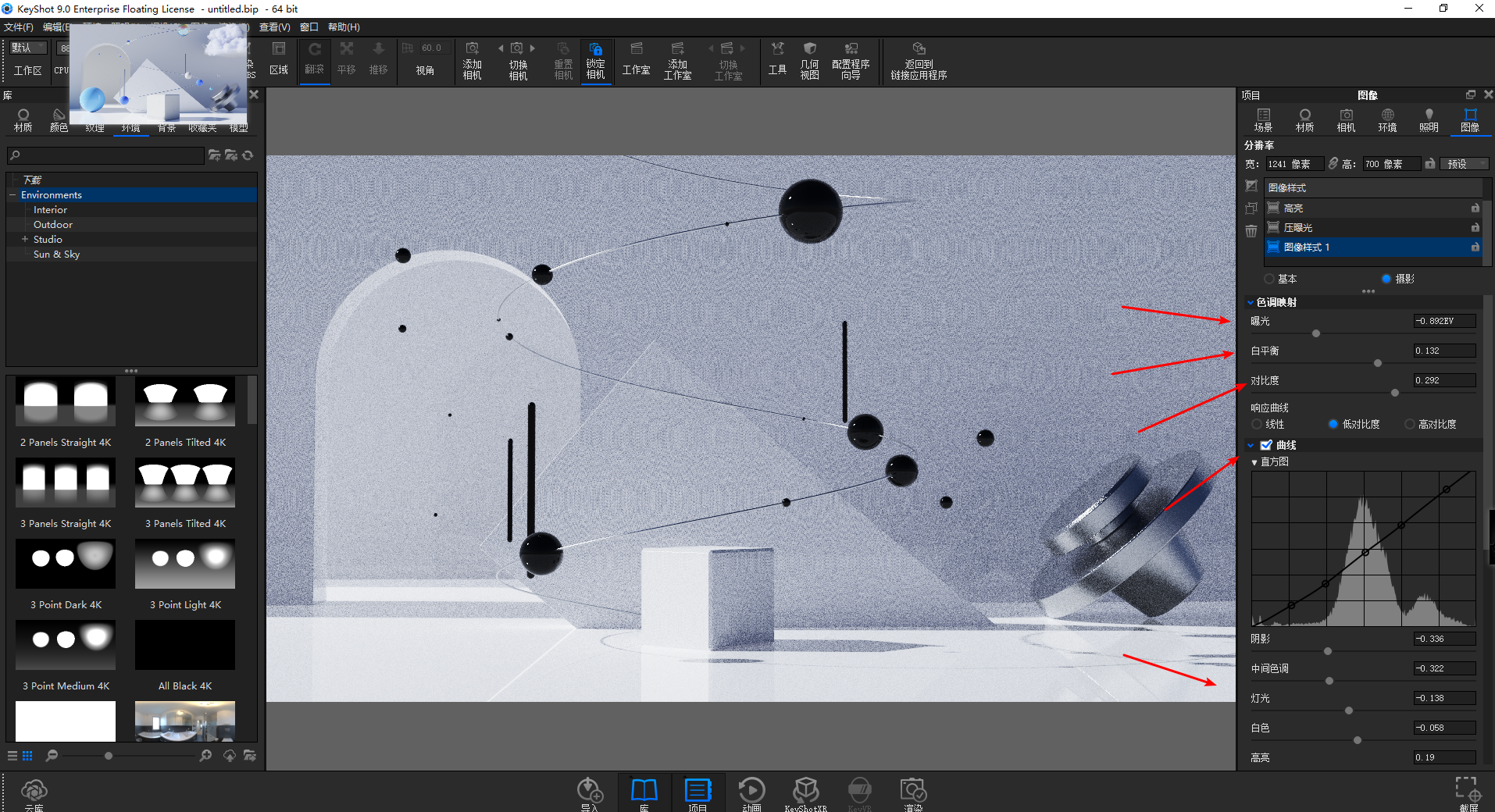The width and height of the screenshot is (1495, 812).
Task: Open the KeyShotXR wizard
Action: (806, 794)
